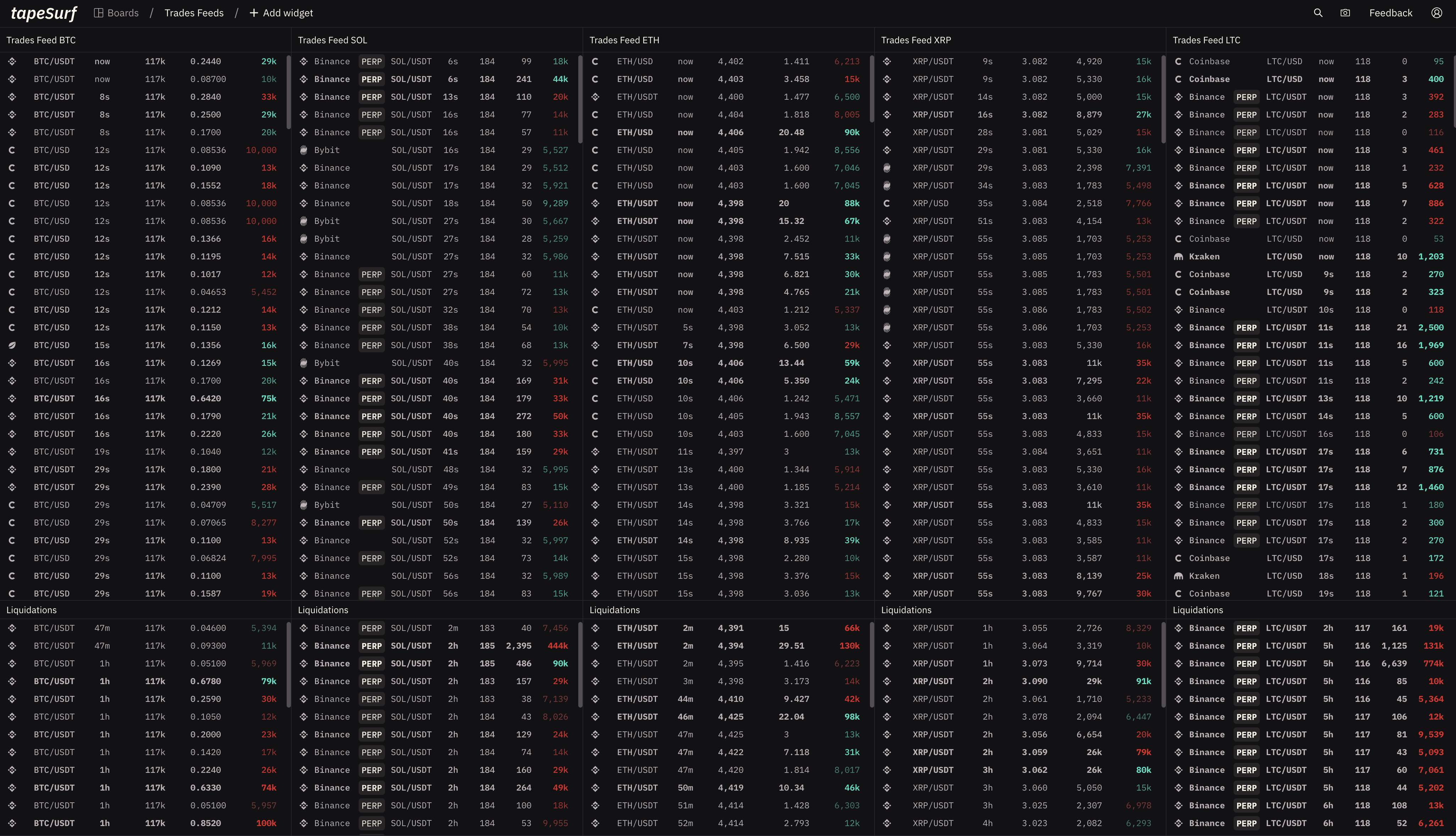
Task: Click the Coinbase icon on the top LTC/USD row
Action: pos(1178,61)
